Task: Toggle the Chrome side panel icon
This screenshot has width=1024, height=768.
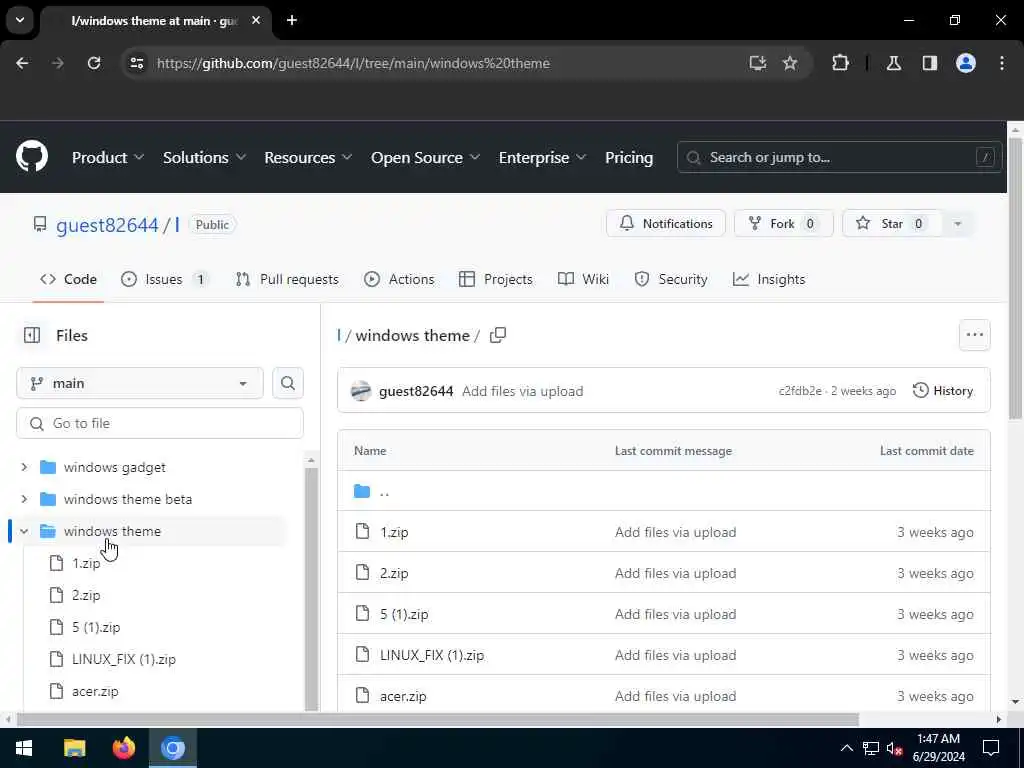Action: (x=930, y=63)
